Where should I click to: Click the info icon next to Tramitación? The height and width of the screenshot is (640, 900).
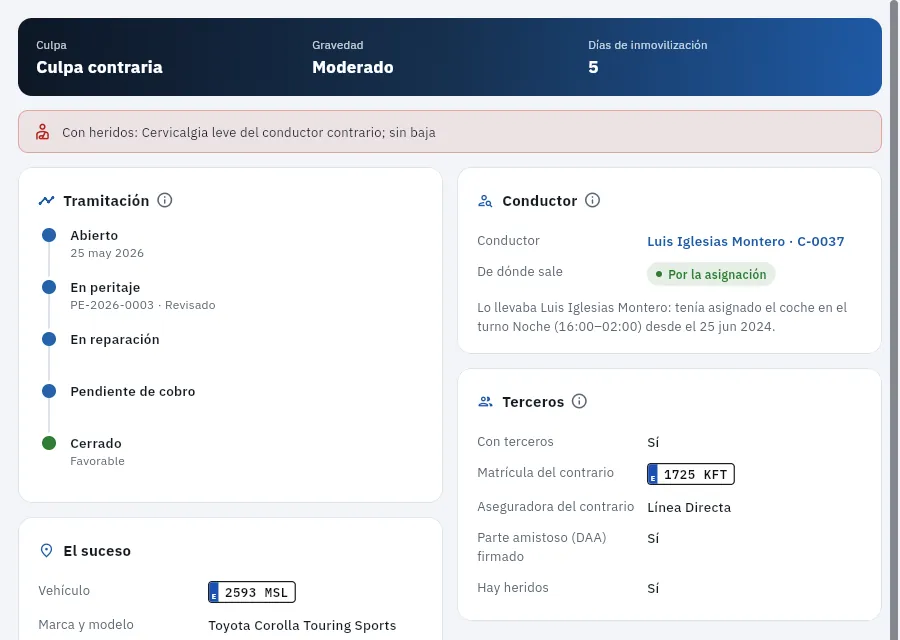pyautogui.click(x=165, y=200)
